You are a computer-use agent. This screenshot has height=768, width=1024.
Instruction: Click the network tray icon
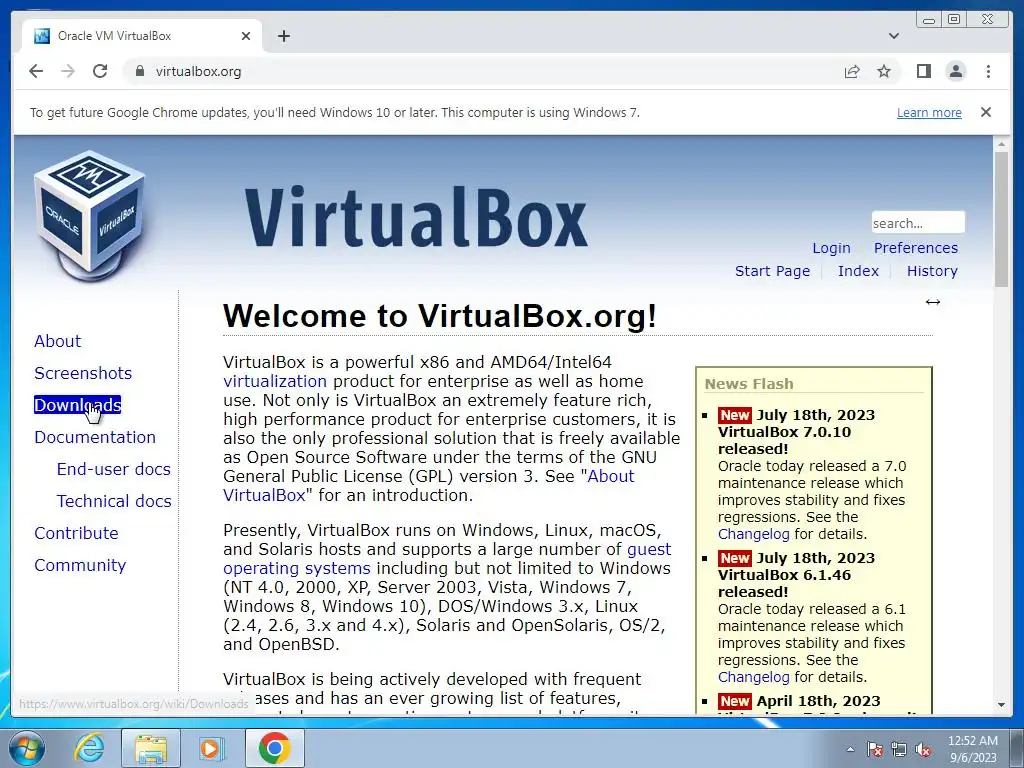[x=899, y=749]
